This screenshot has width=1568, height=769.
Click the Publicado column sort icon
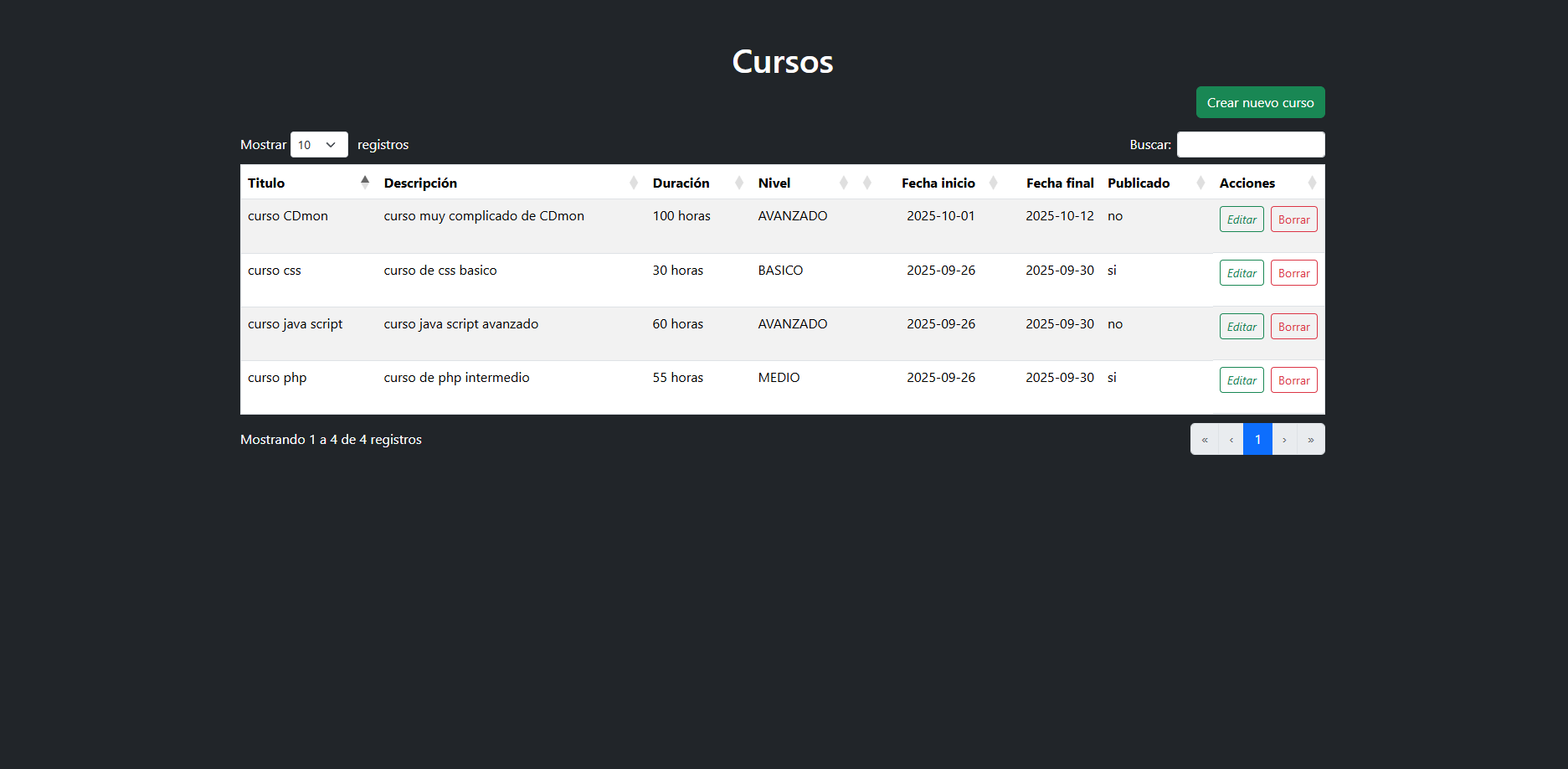click(x=1200, y=183)
